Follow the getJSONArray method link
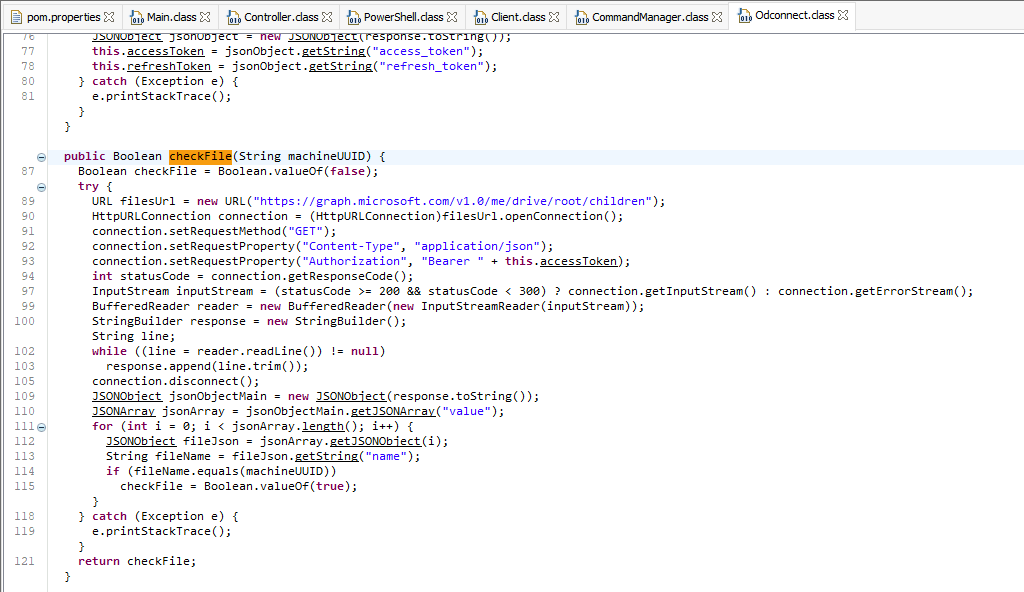This screenshot has width=1024, height=592. point(393,411)
